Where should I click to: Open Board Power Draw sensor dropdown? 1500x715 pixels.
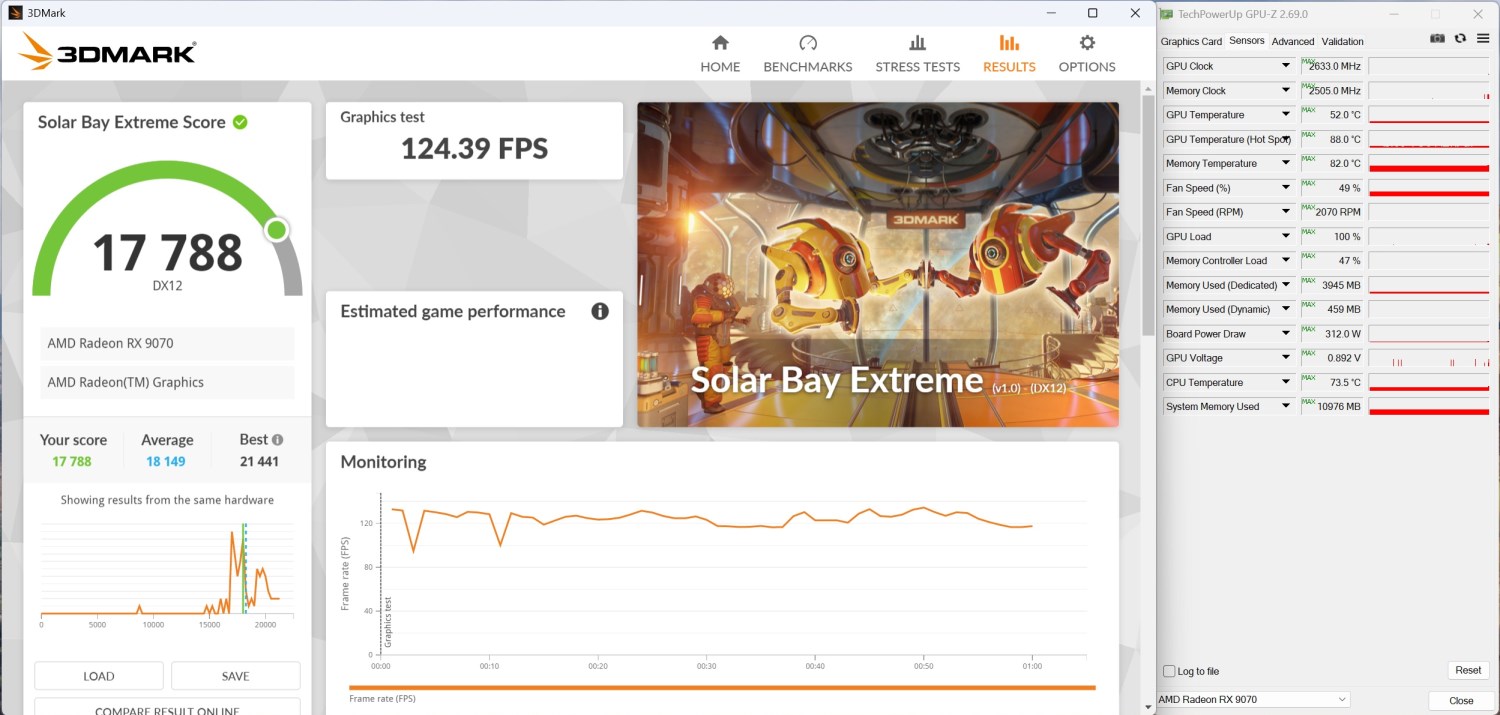coord(1286,334)
